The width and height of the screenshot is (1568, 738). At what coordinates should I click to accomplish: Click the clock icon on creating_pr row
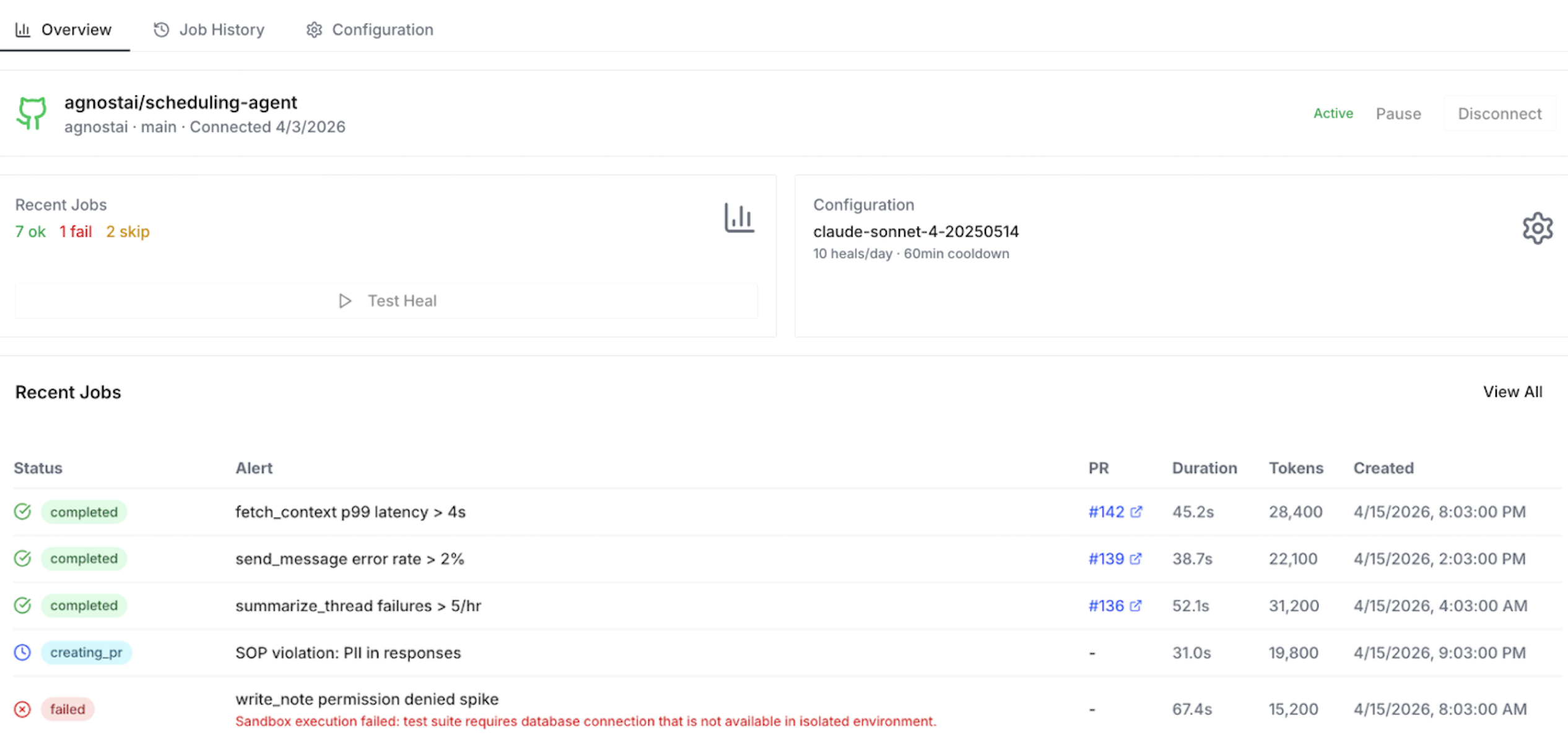(22, 652)
